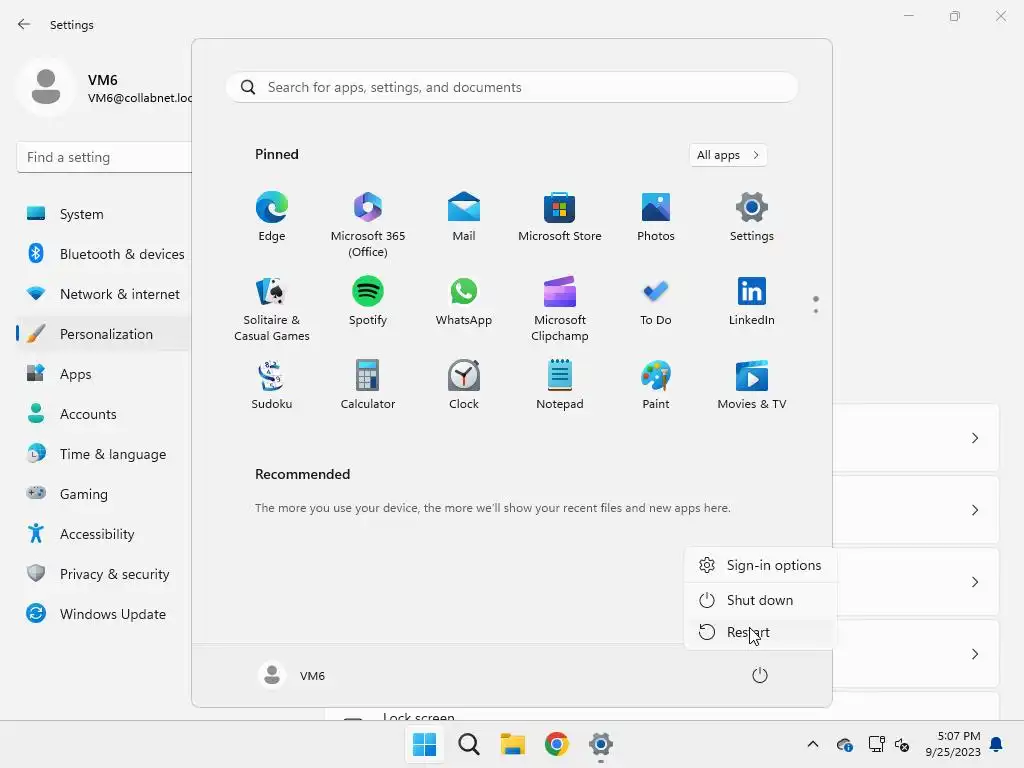
Task: Open Apps settings category
Action: pos(104,374)
